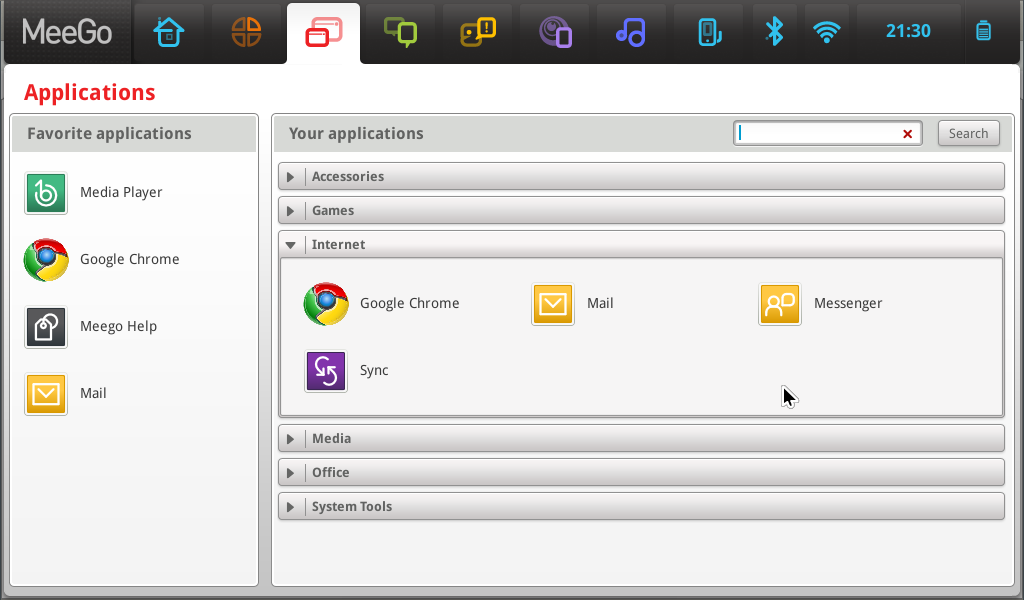Image resolution: width=1024 pixels, height=600 pixels.
Task: Open Media Player from favorites
Action: 46,193
